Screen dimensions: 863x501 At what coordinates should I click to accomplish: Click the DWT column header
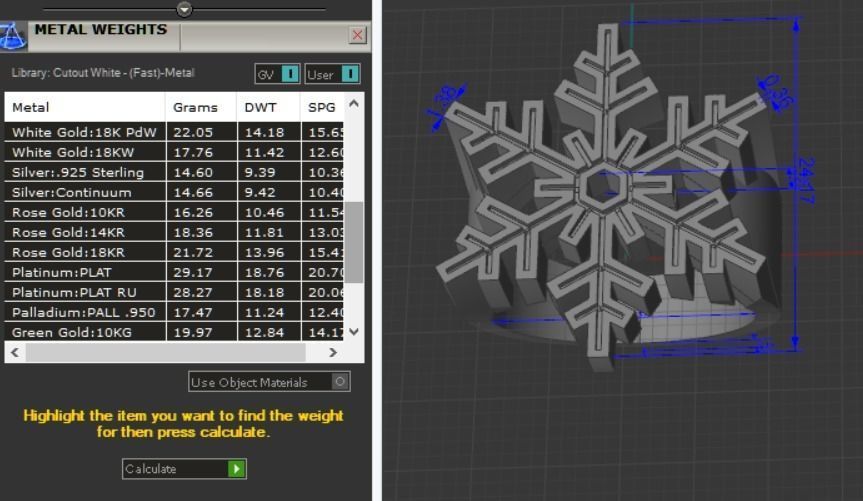[x=269, y=107]
